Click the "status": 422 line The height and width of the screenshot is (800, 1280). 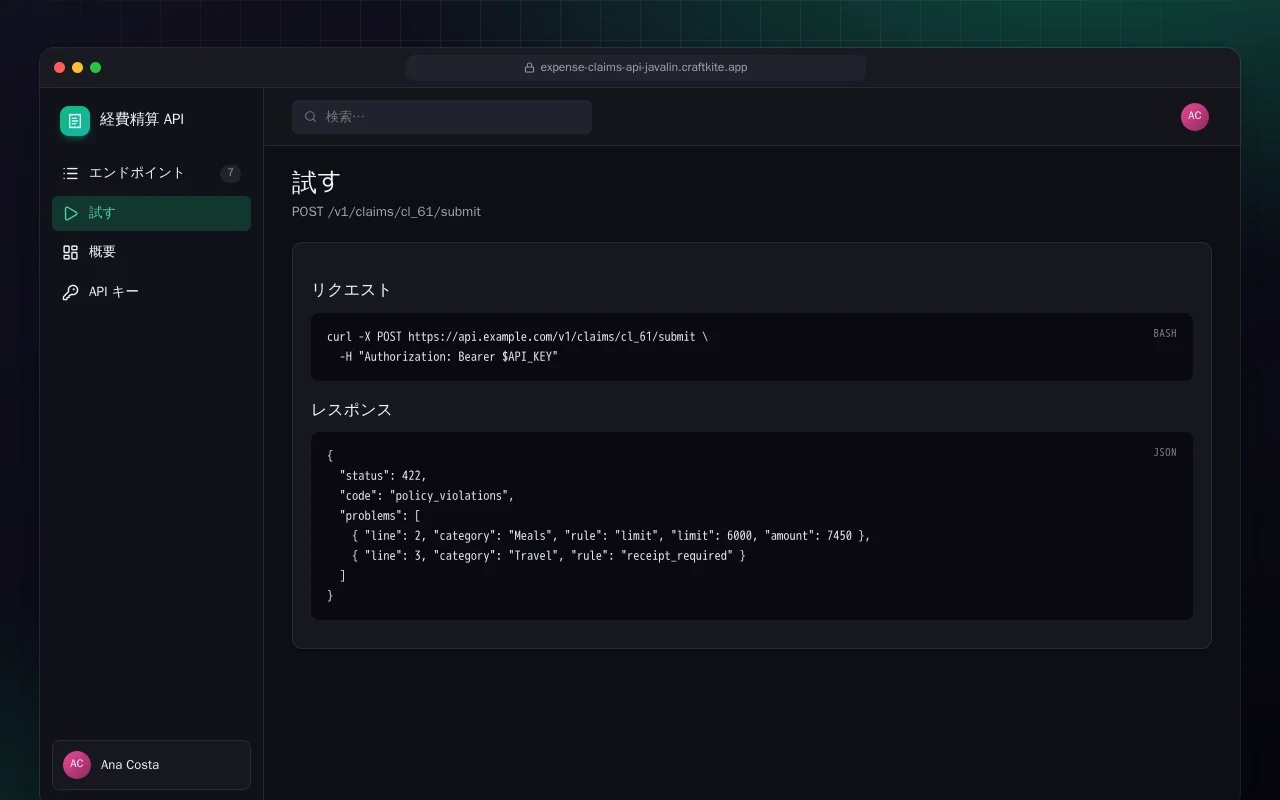click(383, 476)
